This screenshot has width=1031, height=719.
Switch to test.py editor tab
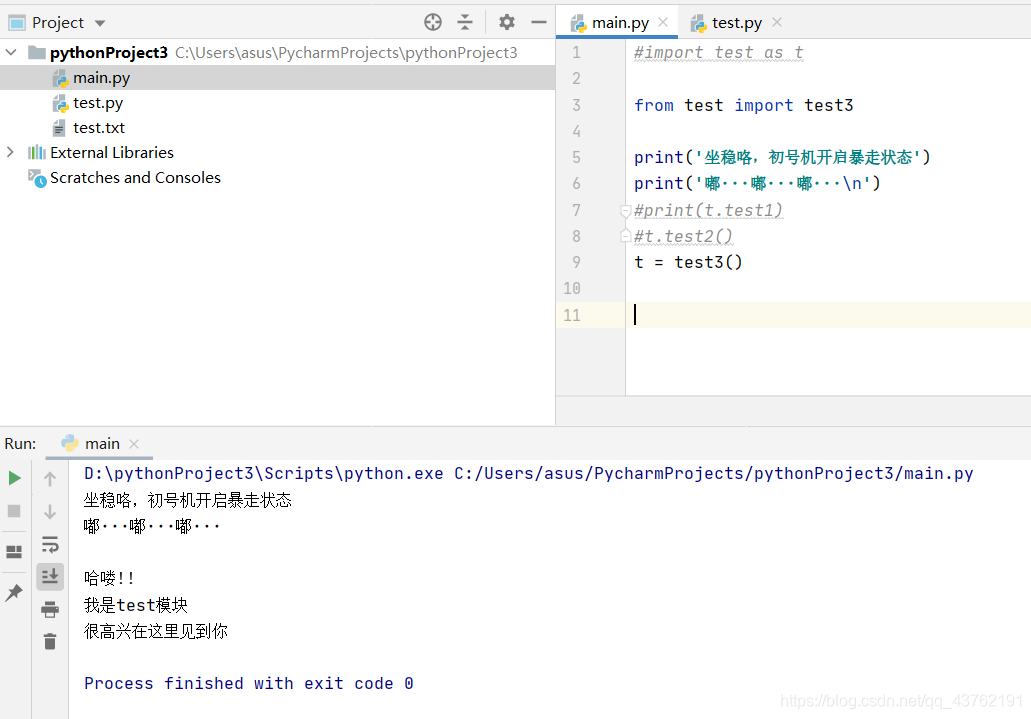pyautogui.click(x=736, y=23)
